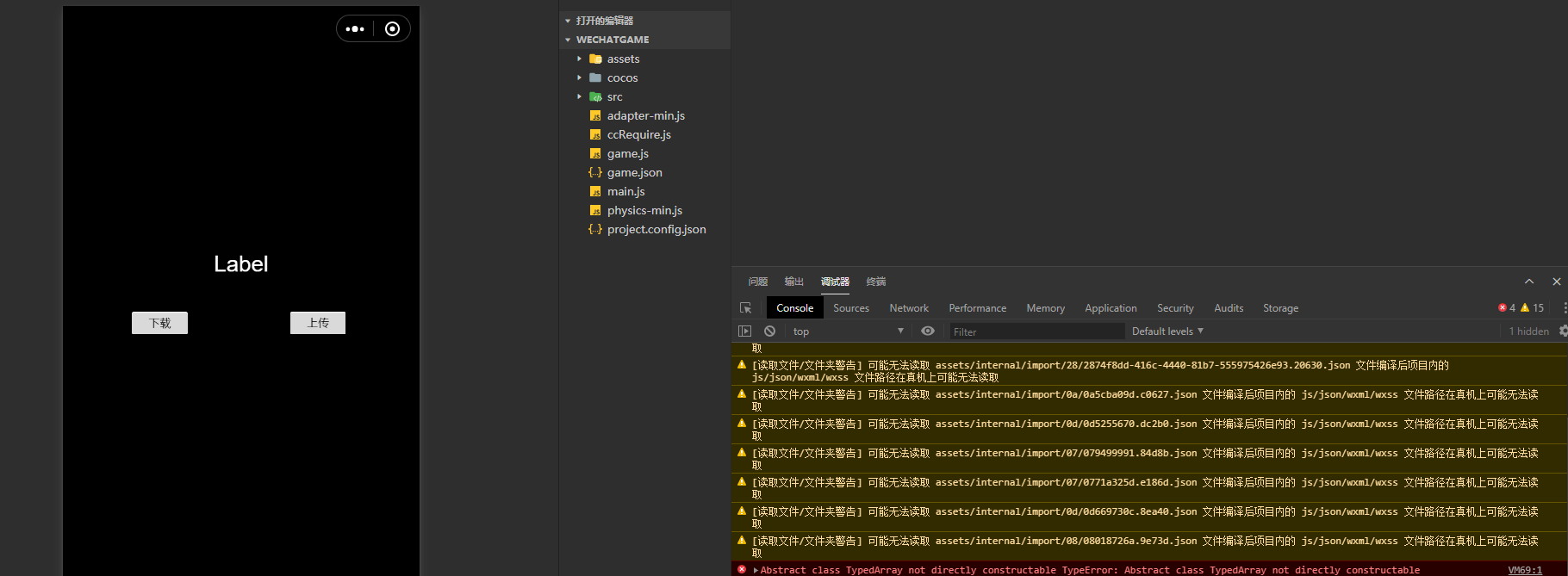Toggle the console sidebar icon
1568x576 pixels.
coord(745,331)
